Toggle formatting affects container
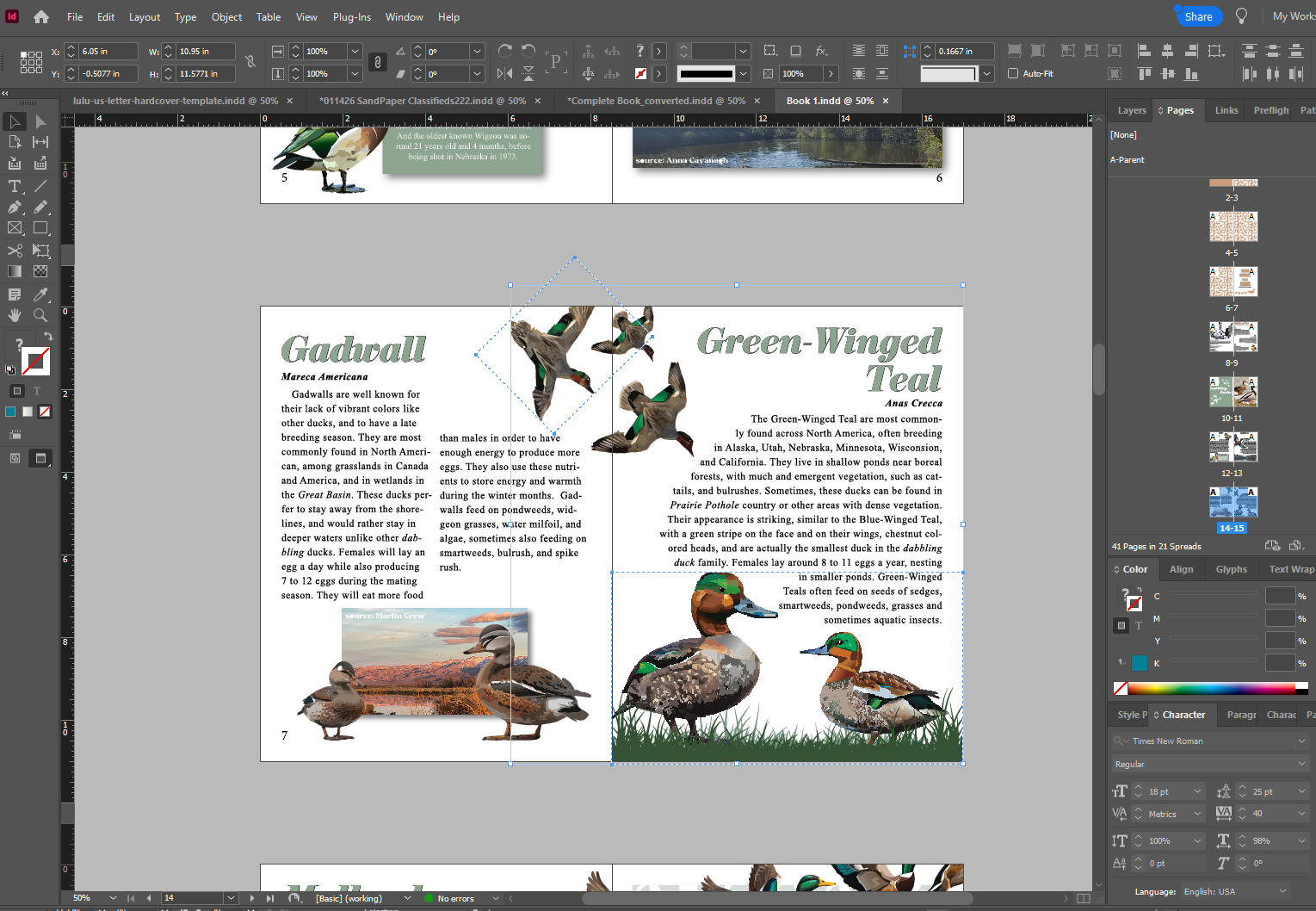Image resolution: width=1316 pixels, height=911 pixels. click(16, 391)
